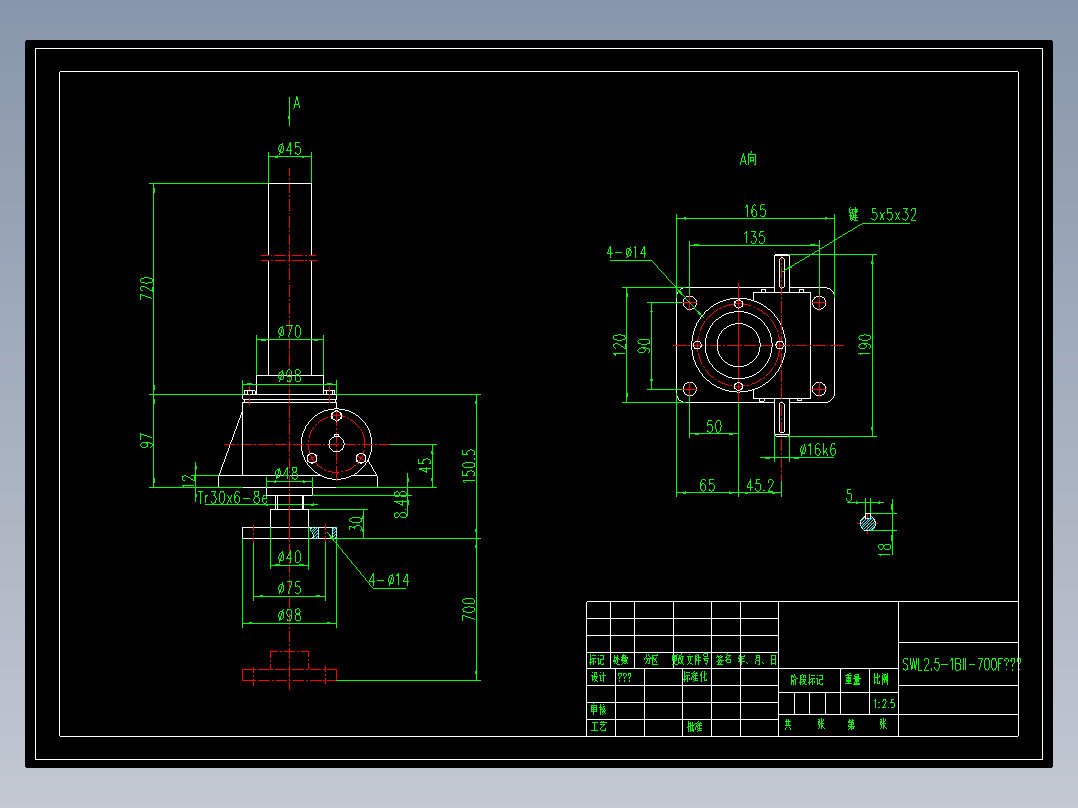Select the '97' height dimension text
Image resolution: width=1078 pixels, height=808 pixels.
pos(146,441)
